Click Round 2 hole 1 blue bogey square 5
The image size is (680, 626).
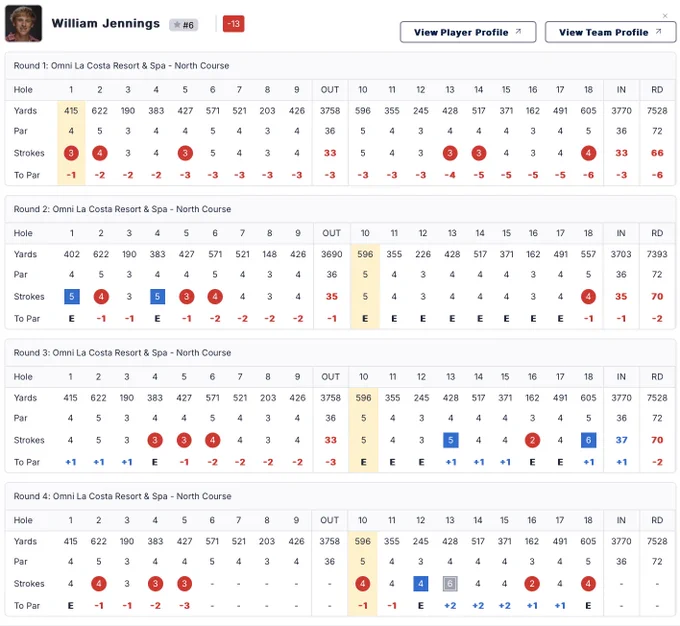pyautogui.click(x=72, y=297)
